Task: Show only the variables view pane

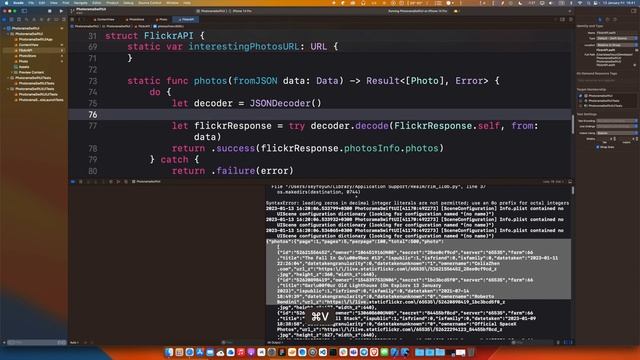Action: pyautogui.click(x=565, y=342)
